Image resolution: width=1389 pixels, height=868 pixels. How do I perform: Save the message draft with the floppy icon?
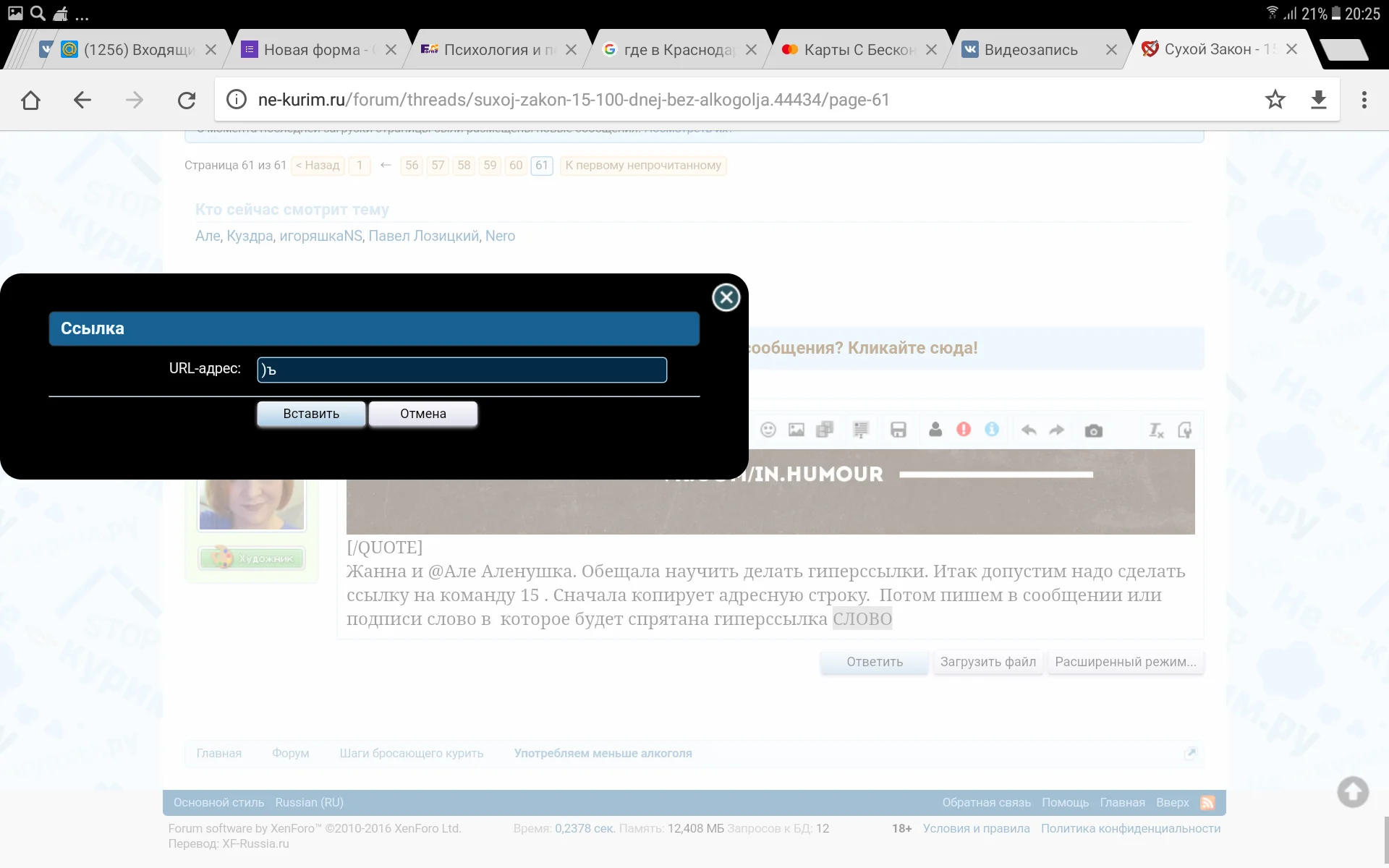pos(898,429)
